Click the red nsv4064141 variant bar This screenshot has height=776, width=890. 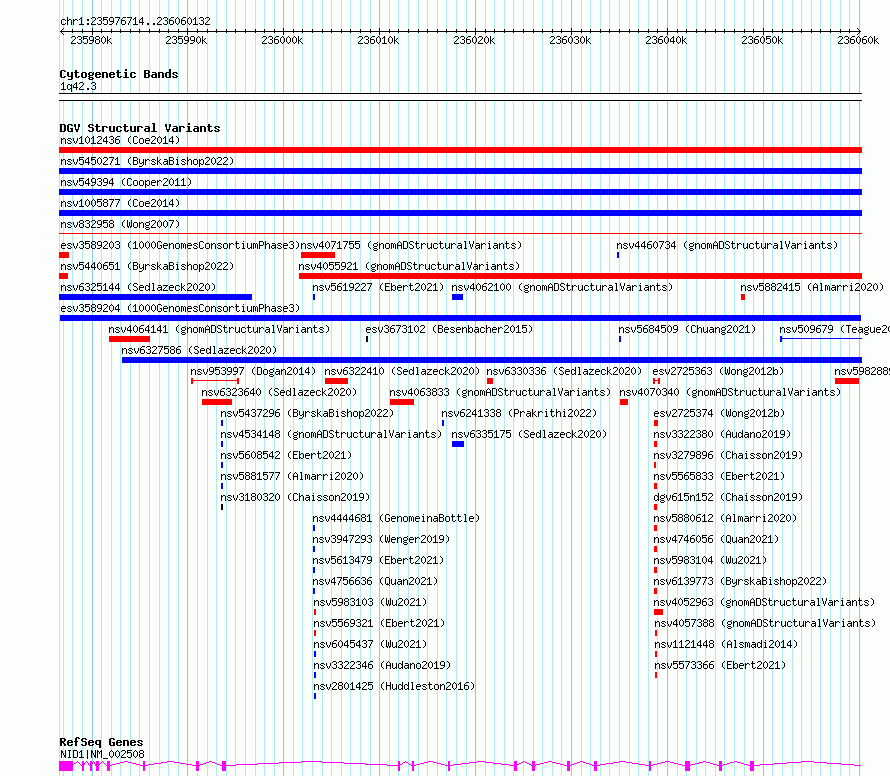129,339
